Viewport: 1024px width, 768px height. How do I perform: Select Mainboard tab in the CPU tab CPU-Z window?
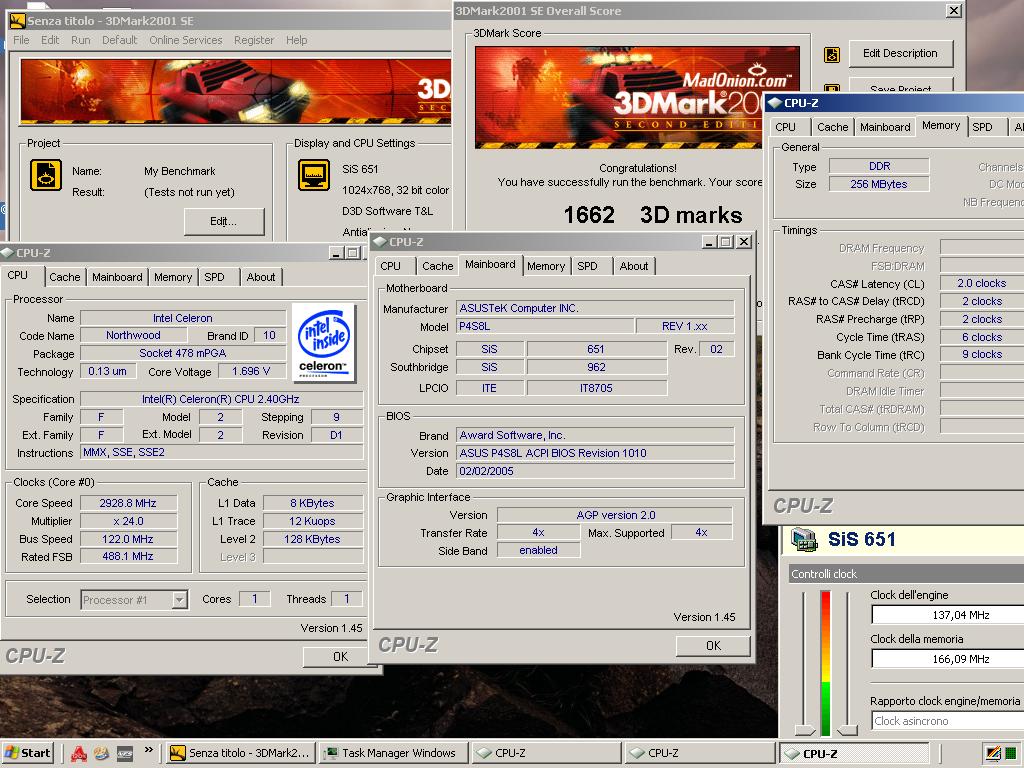point(117,277)
